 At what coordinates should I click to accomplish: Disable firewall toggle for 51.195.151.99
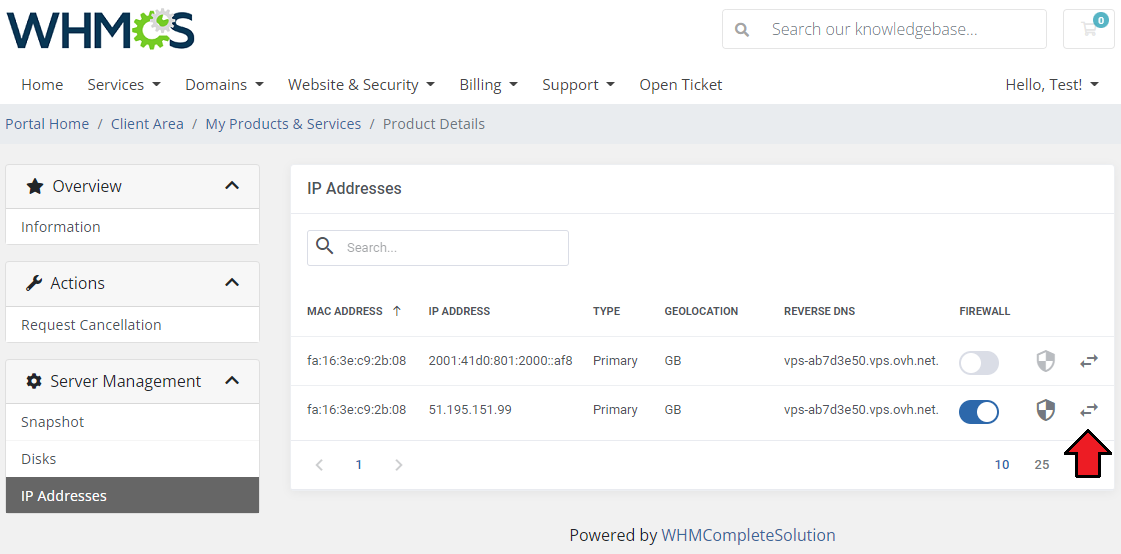tap(979, 412)
